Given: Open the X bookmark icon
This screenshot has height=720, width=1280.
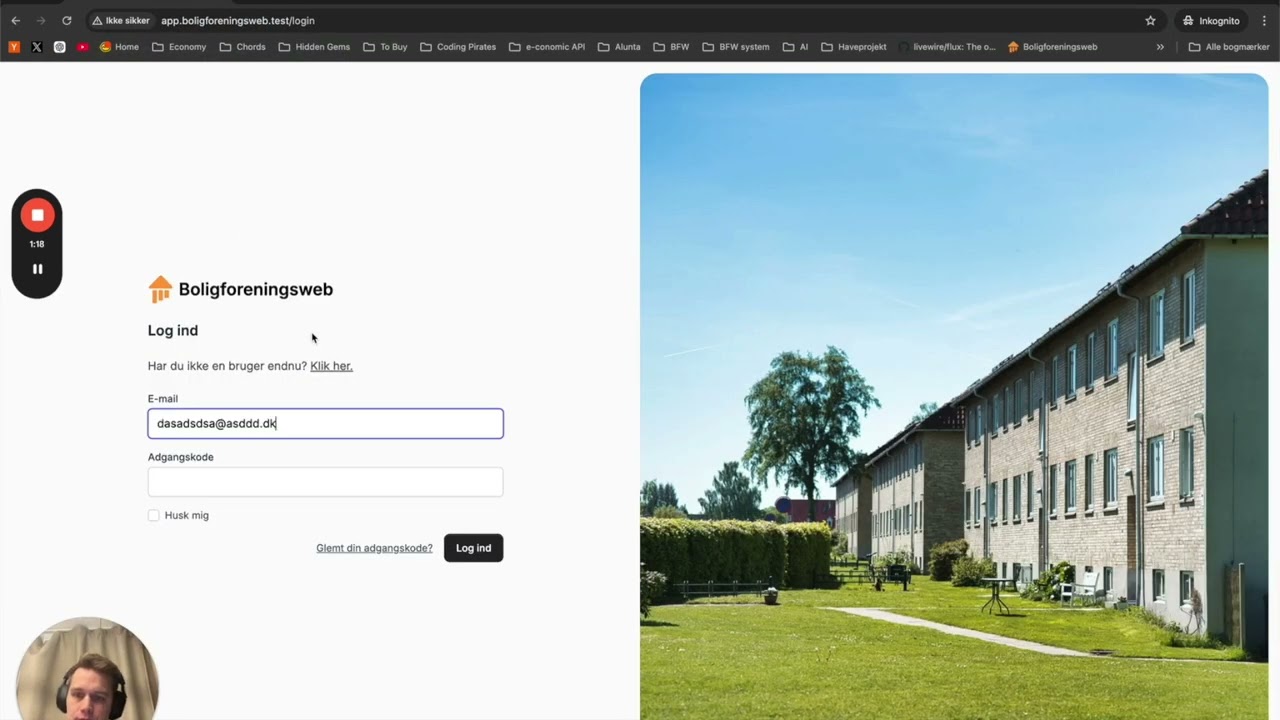Looking at the screenshot, I should pos(37,47).
